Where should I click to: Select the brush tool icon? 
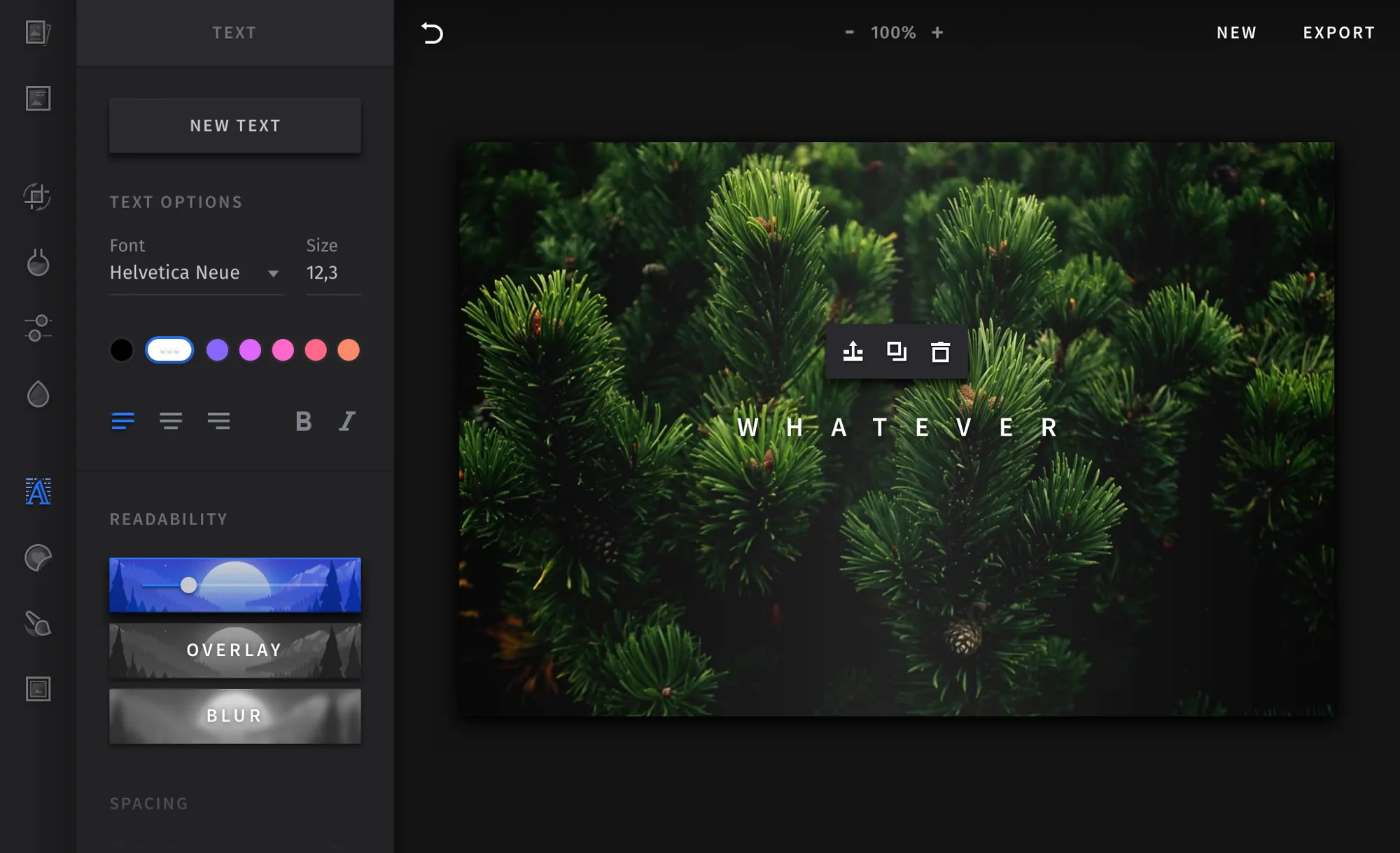(38, 623)
